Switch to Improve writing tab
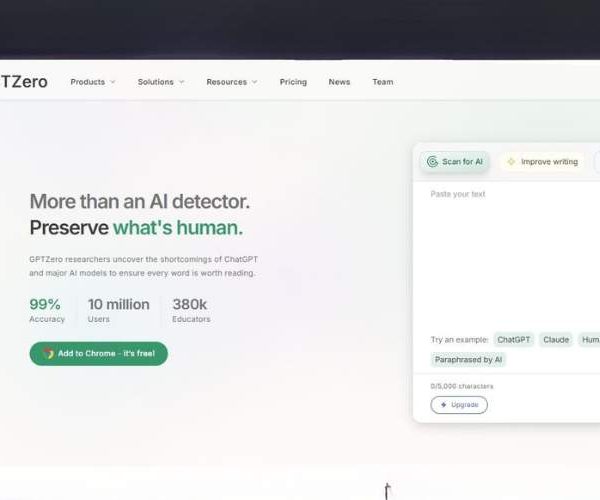The image size is (600, 500). 542,162
